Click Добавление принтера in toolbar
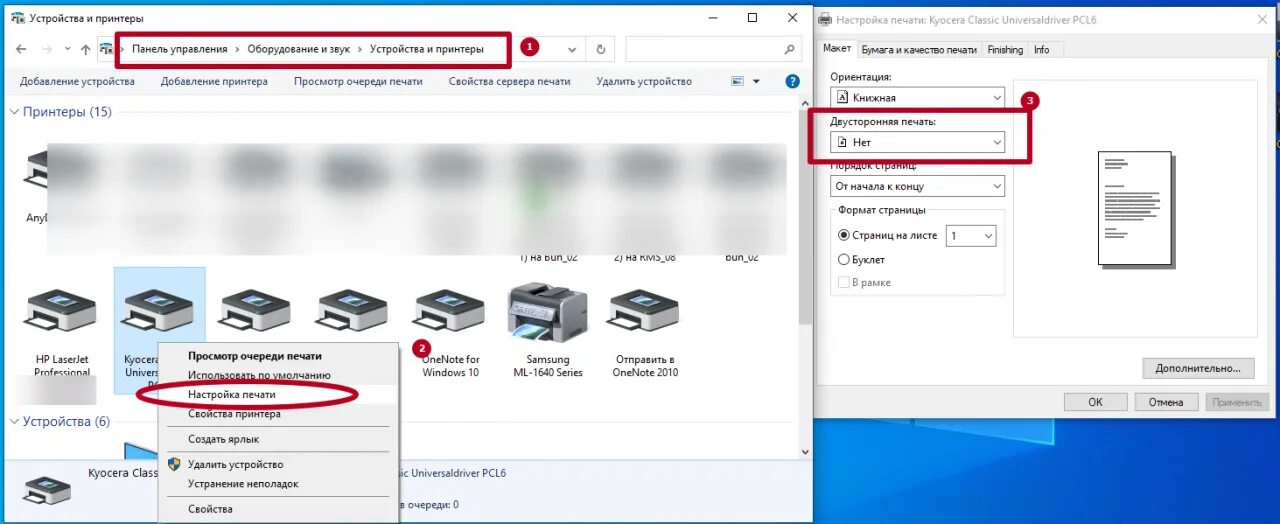Viewport: 1280px width, 524px height. tap(214, 82)
